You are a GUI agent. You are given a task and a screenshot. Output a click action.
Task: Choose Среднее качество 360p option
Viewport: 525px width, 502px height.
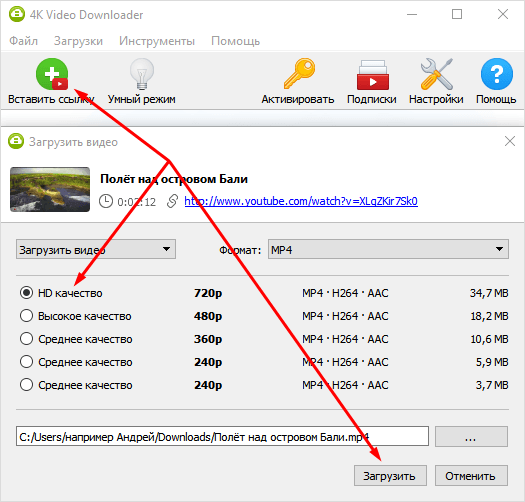[x=26, y=339]
